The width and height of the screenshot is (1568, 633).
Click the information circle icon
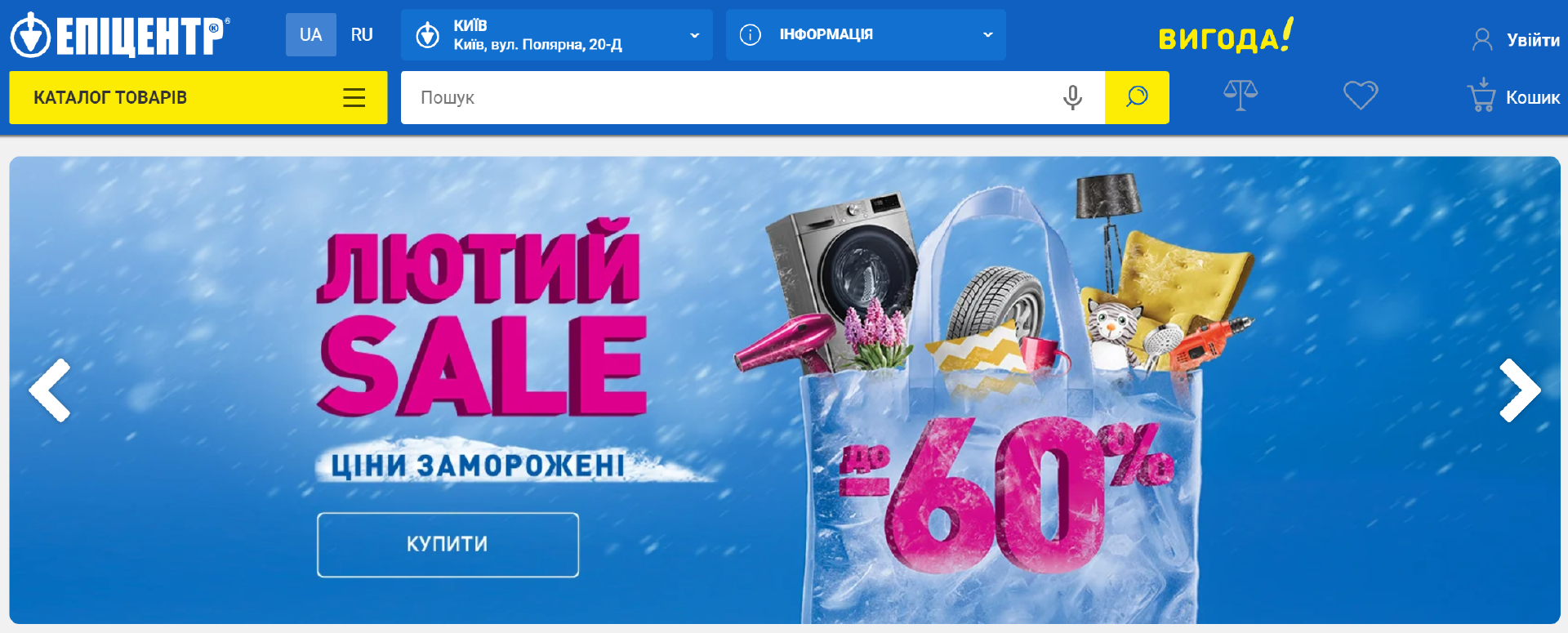point(750,35)
